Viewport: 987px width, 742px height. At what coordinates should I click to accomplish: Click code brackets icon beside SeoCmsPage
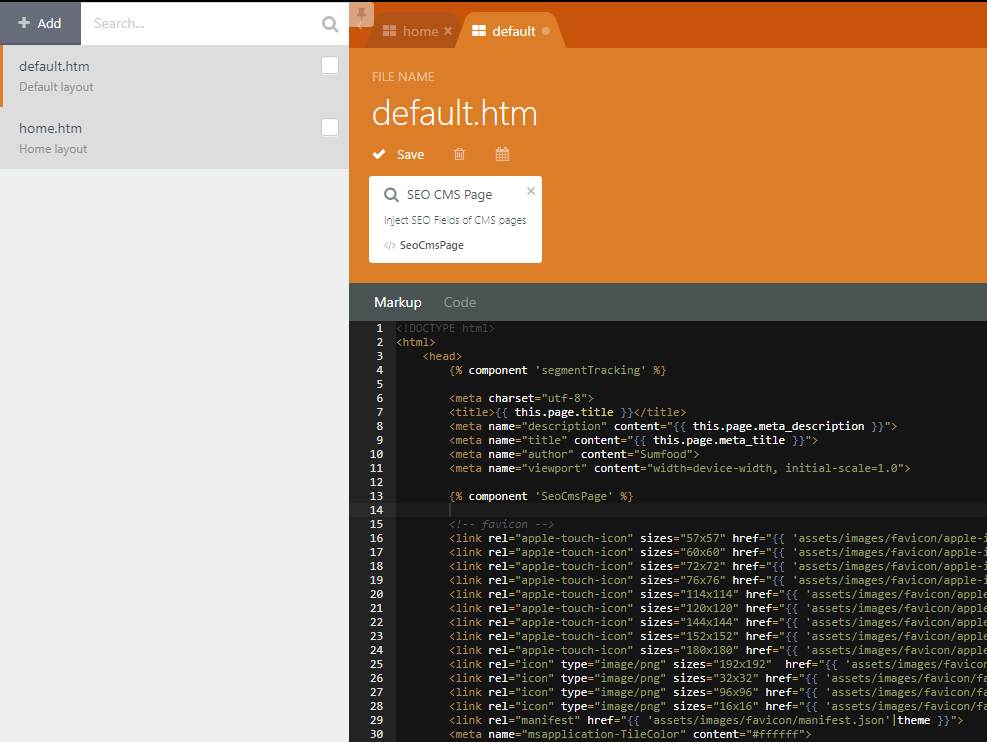click(x=390, y=245)
